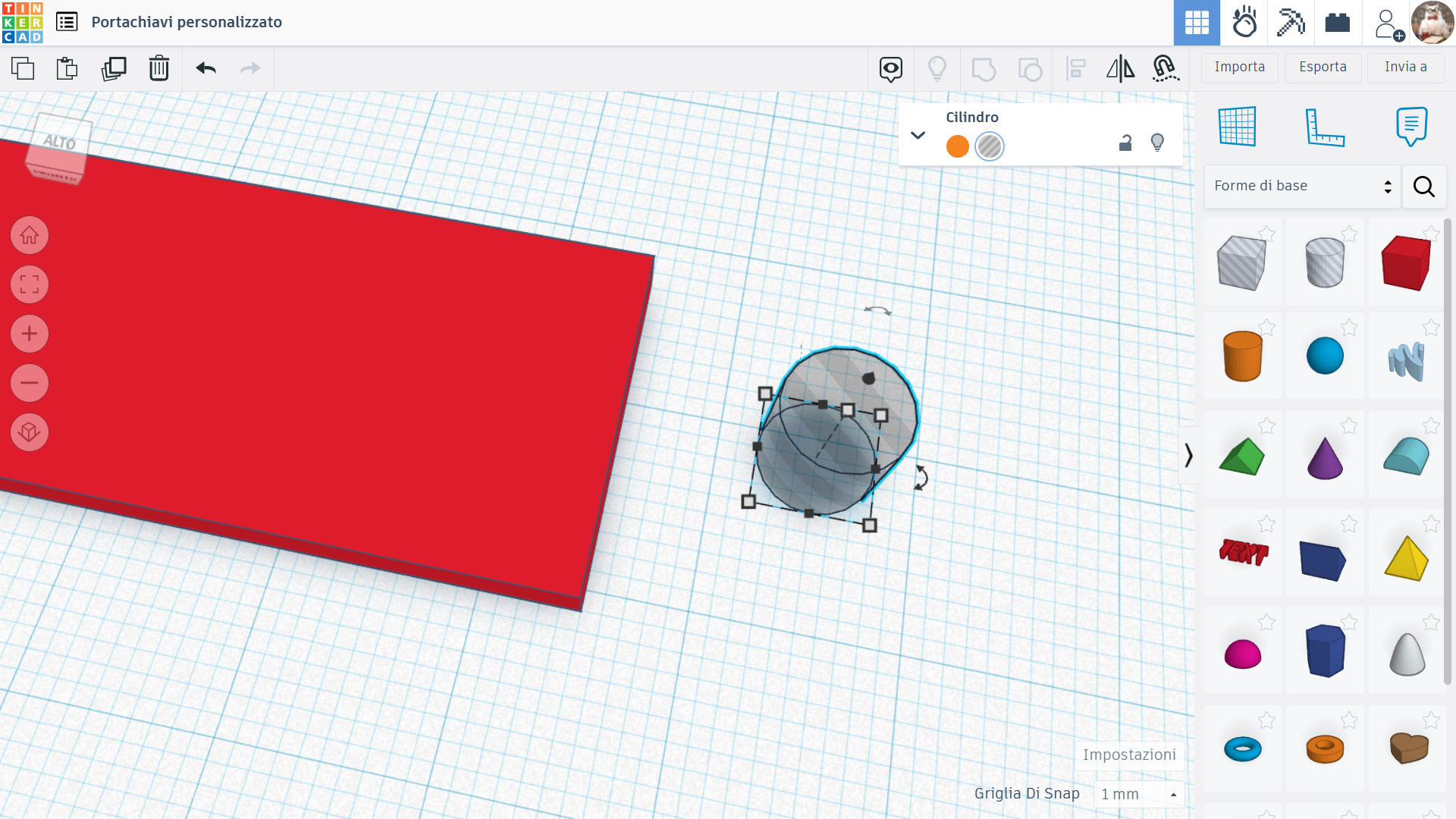Redo the last undone action
The image size is (1456, 819).
pos(250,68)
